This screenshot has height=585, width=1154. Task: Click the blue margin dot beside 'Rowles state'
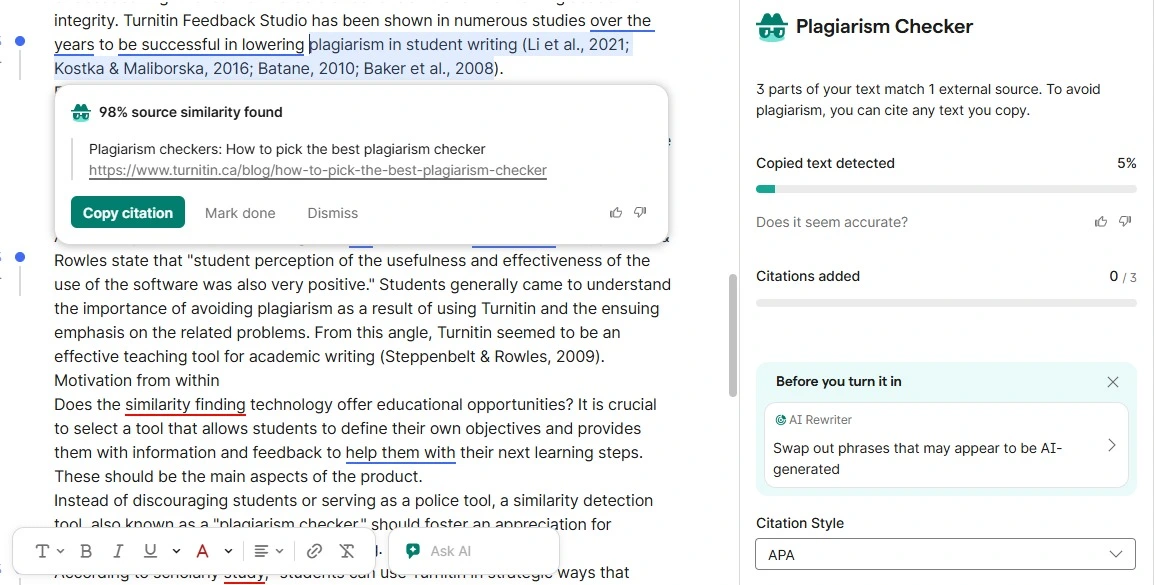20,257
